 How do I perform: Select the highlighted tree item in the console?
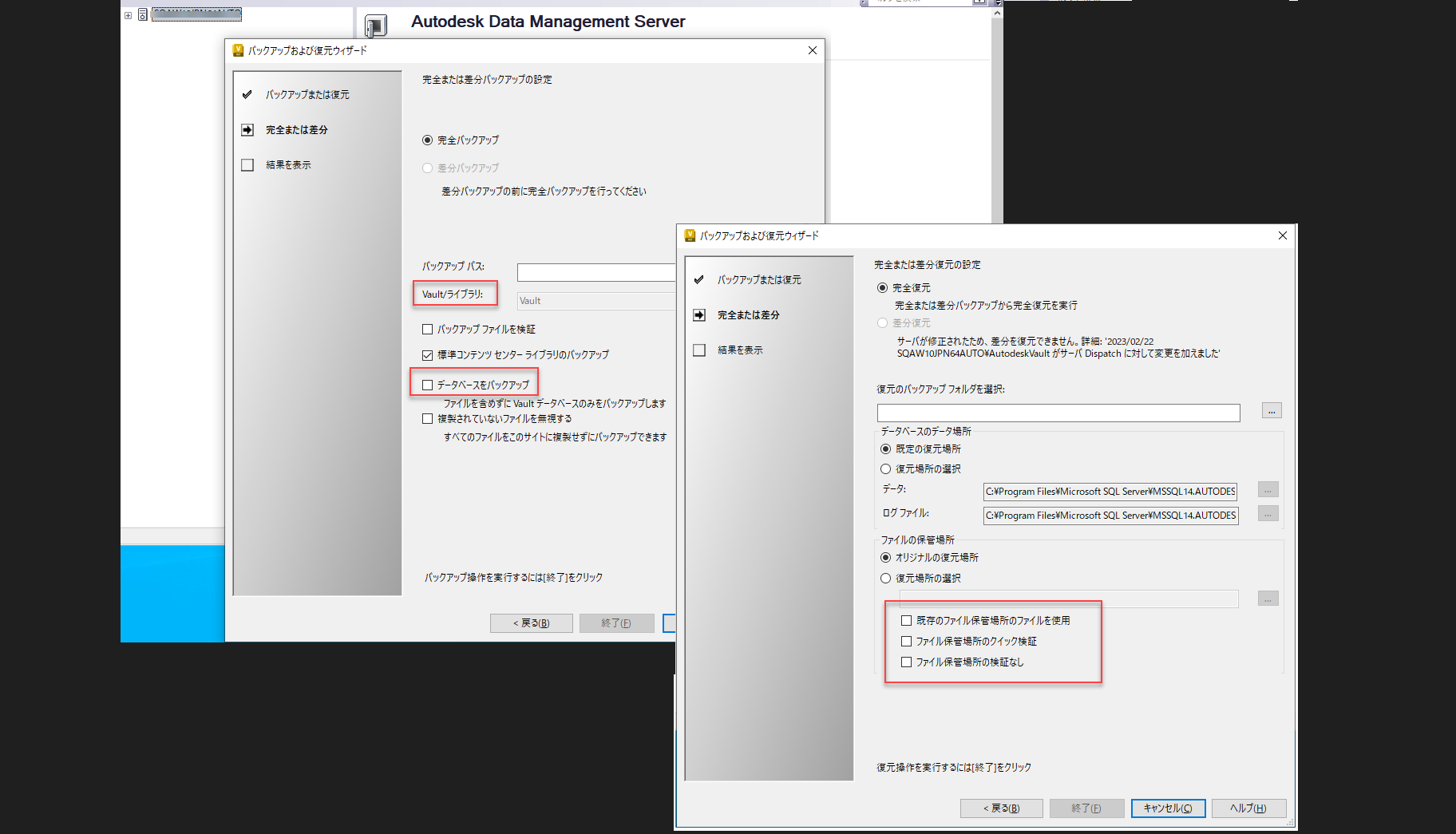pos(196,14)
